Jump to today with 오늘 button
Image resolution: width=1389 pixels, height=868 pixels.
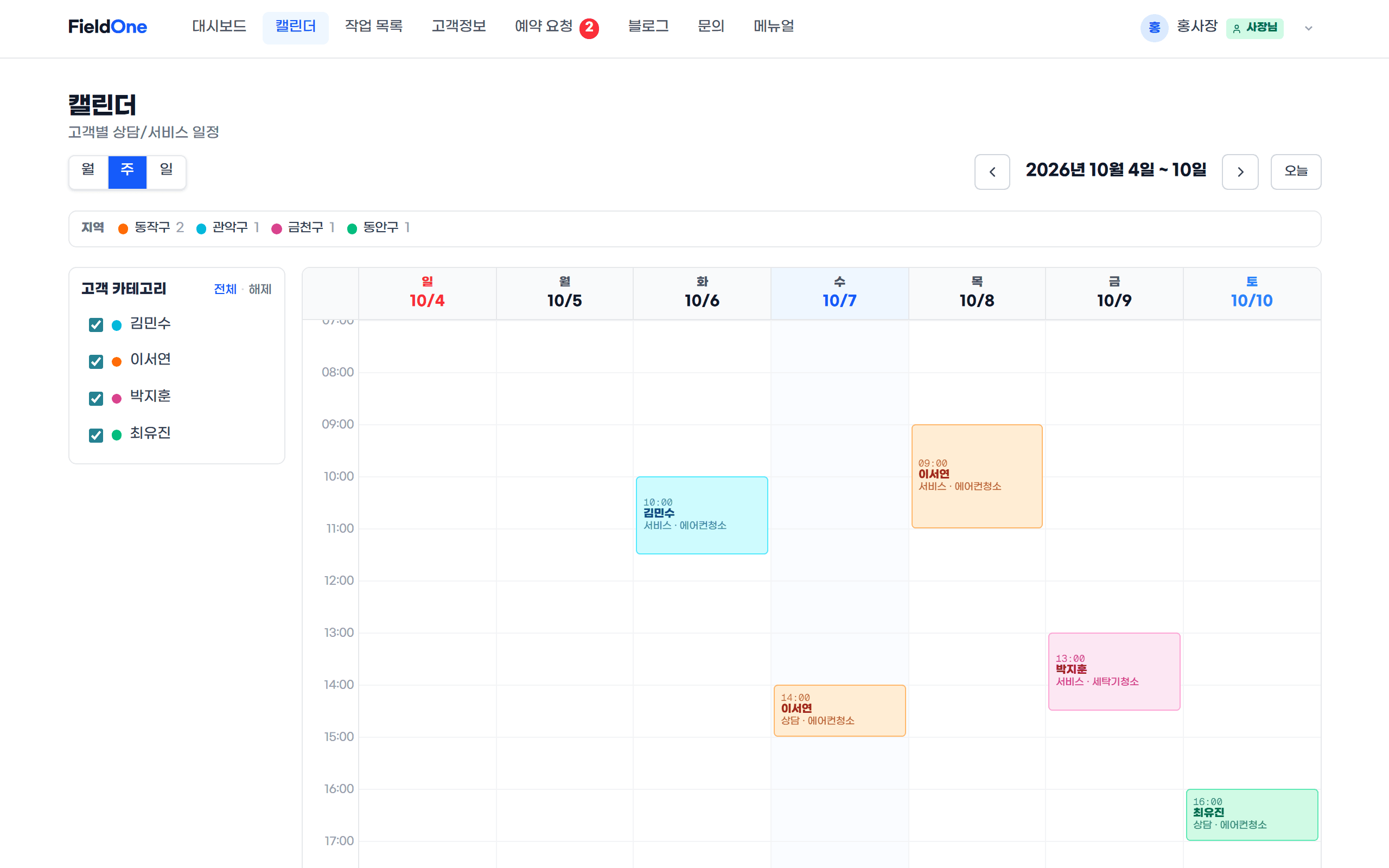(1296, 171)
